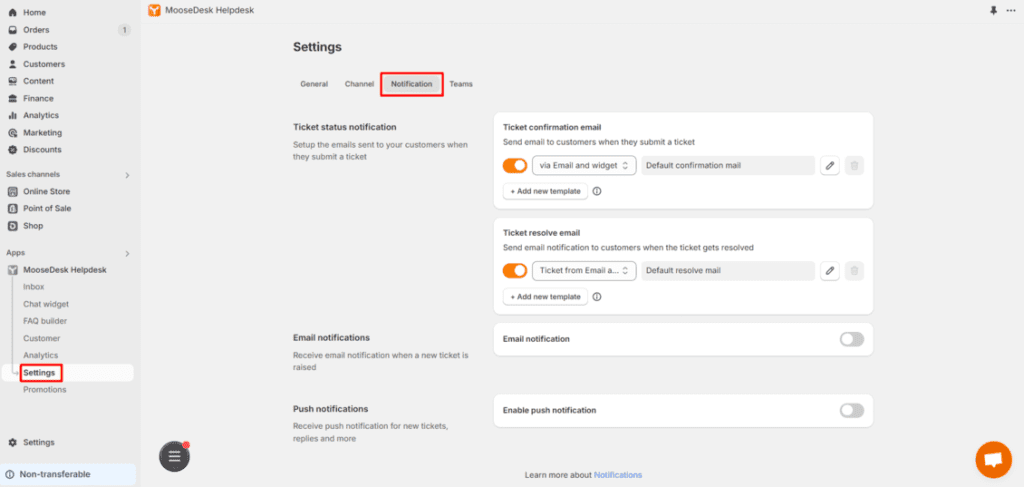Switch to the Channel tab
The width and height of the screenshot is (1024, 487).
tap(359, 84)
